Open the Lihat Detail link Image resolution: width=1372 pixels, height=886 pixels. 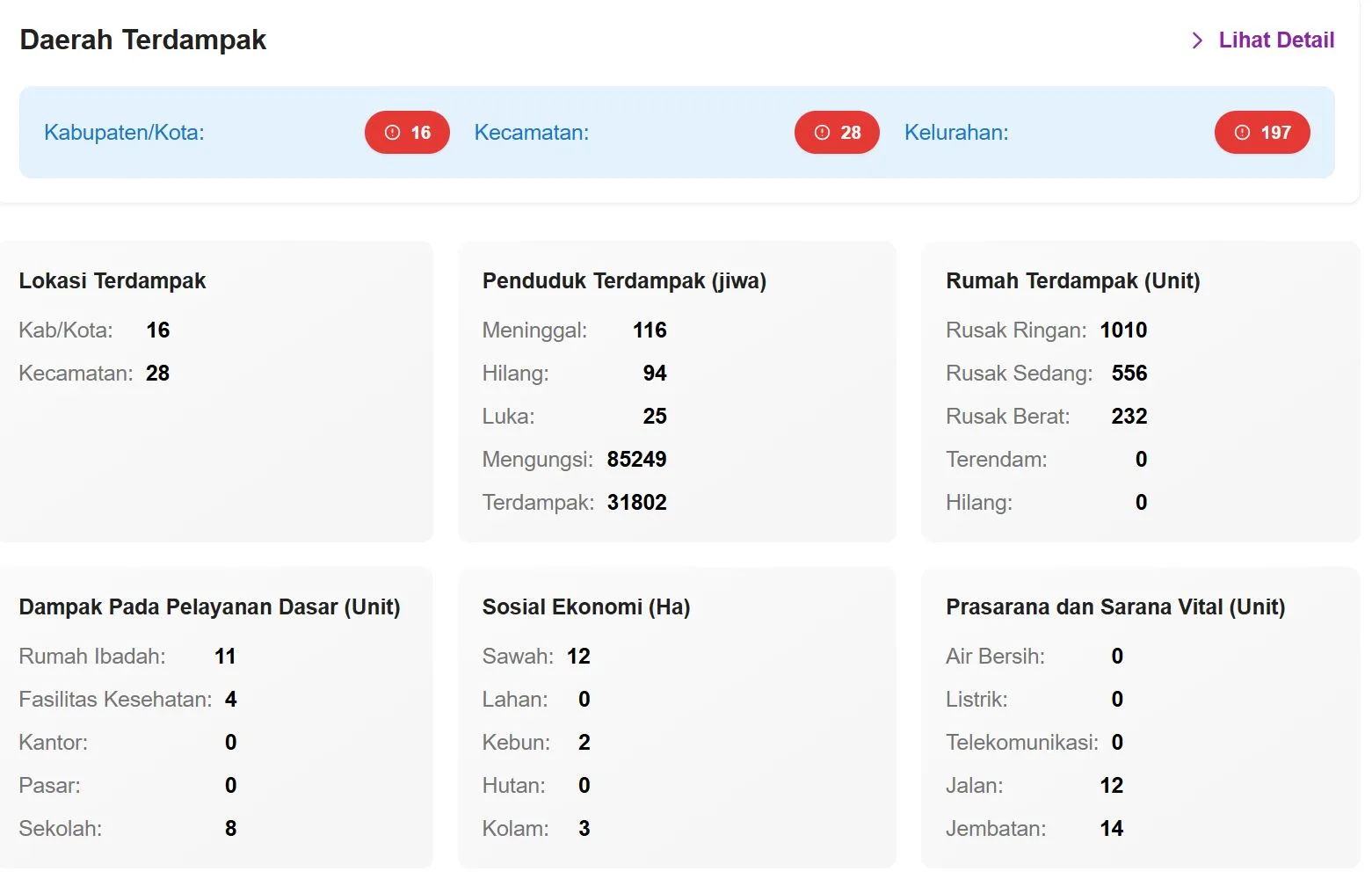(x=1275, y=40)
